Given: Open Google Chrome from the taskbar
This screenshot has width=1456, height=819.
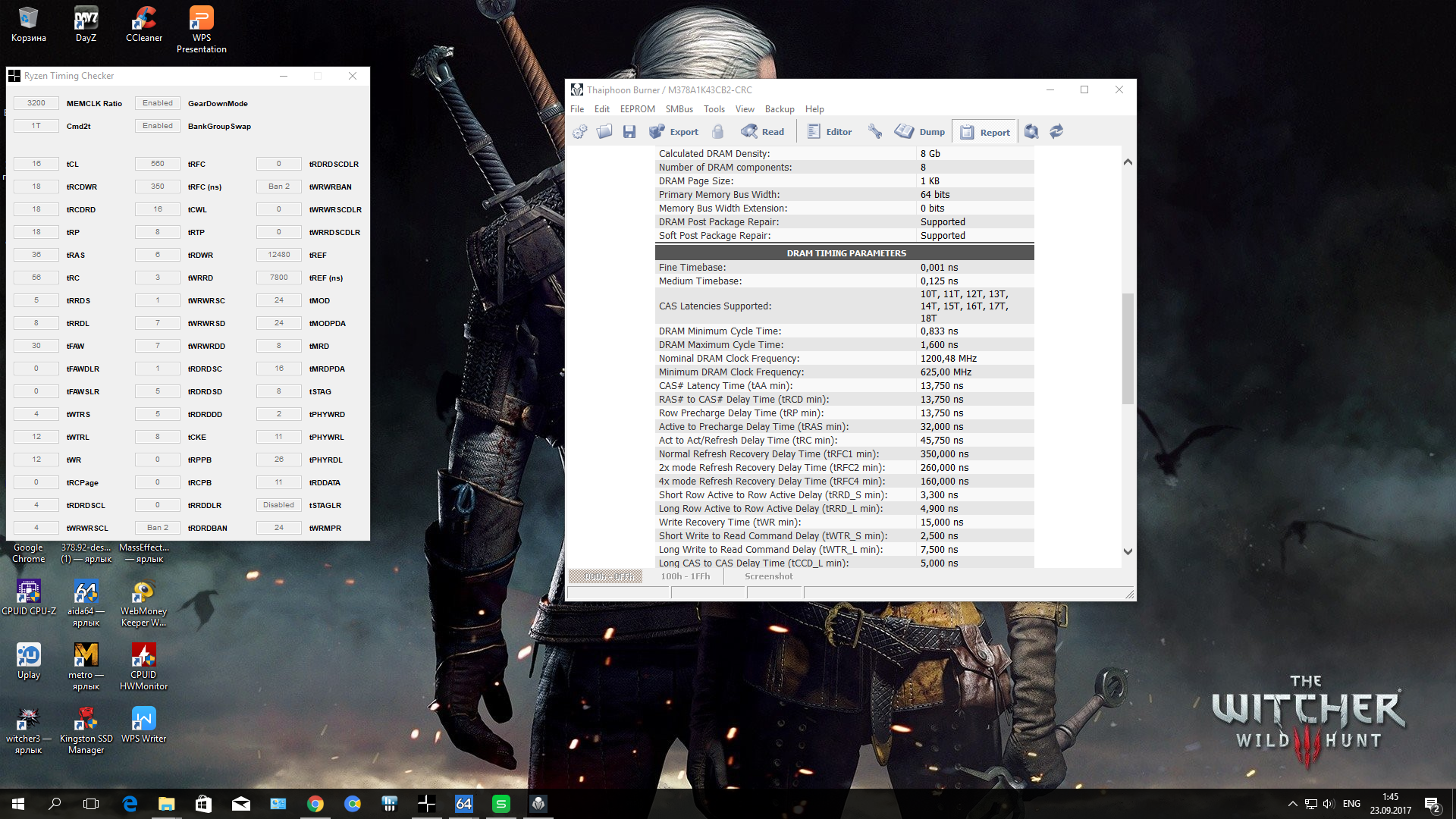Looking at the screenshot, I should pos(315,804).
